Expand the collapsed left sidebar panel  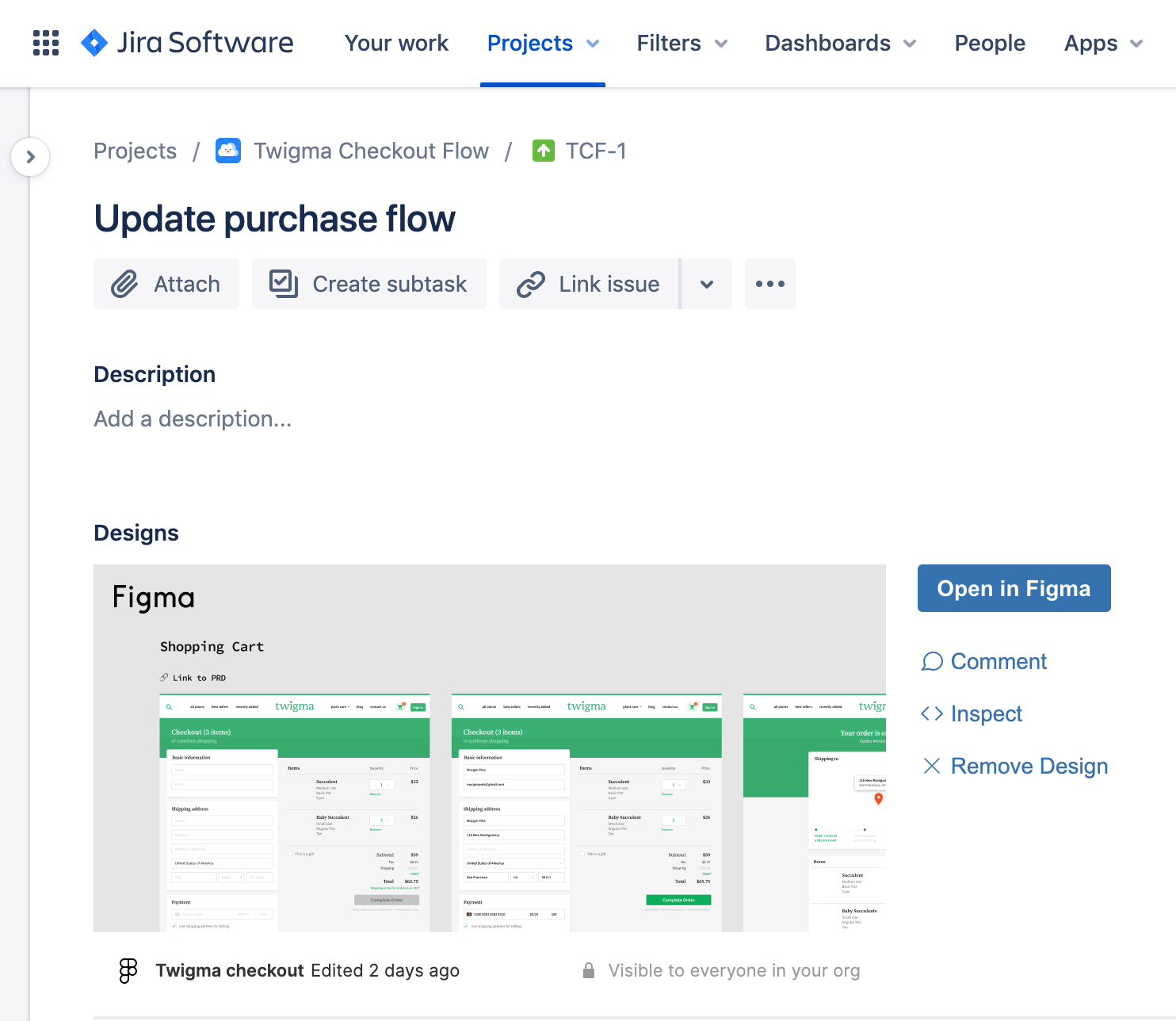point(31,157)
